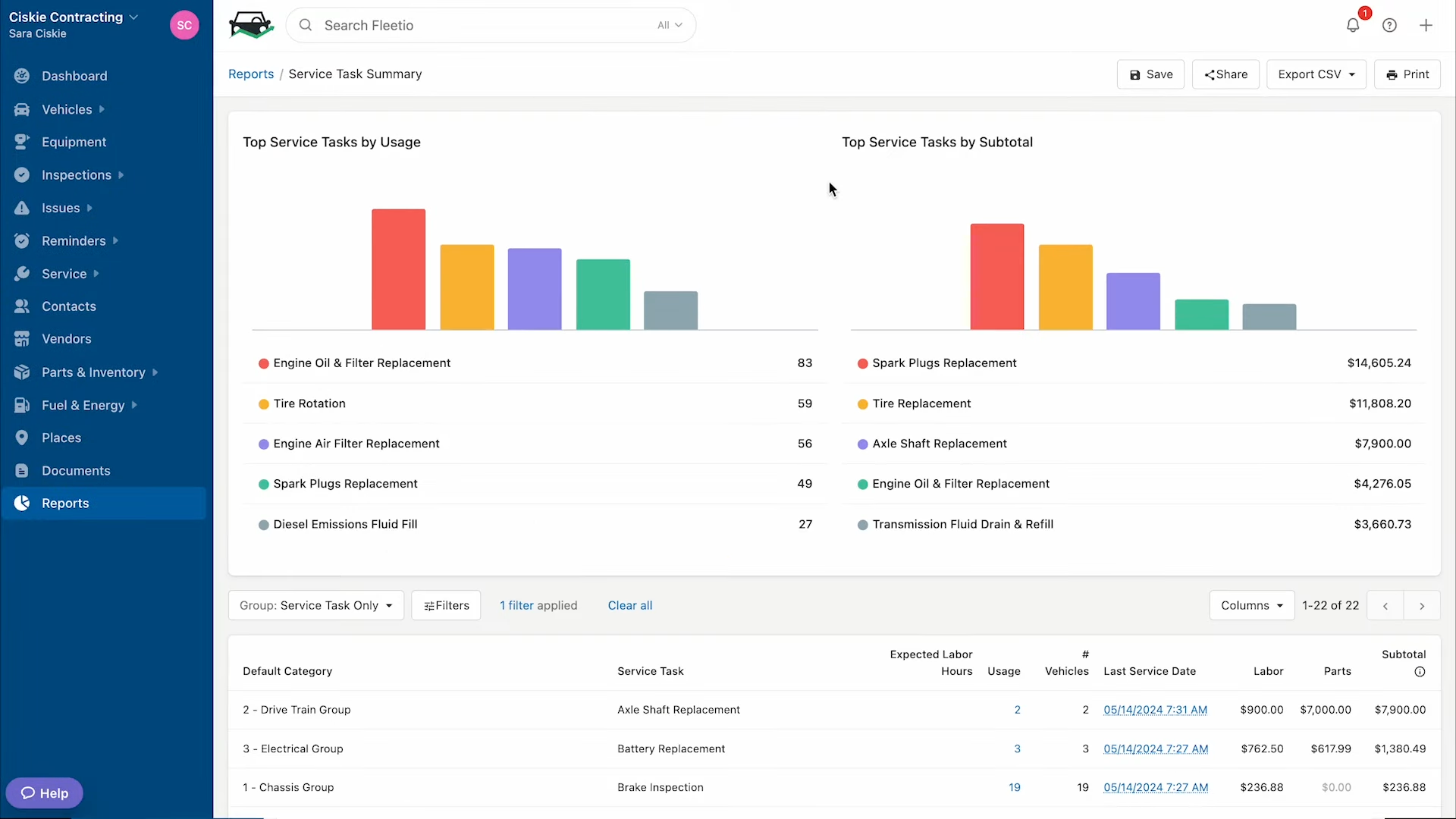Click the Save report button
The width and height of the screenshot is (1456, 819).
[x=1150, y=74]
